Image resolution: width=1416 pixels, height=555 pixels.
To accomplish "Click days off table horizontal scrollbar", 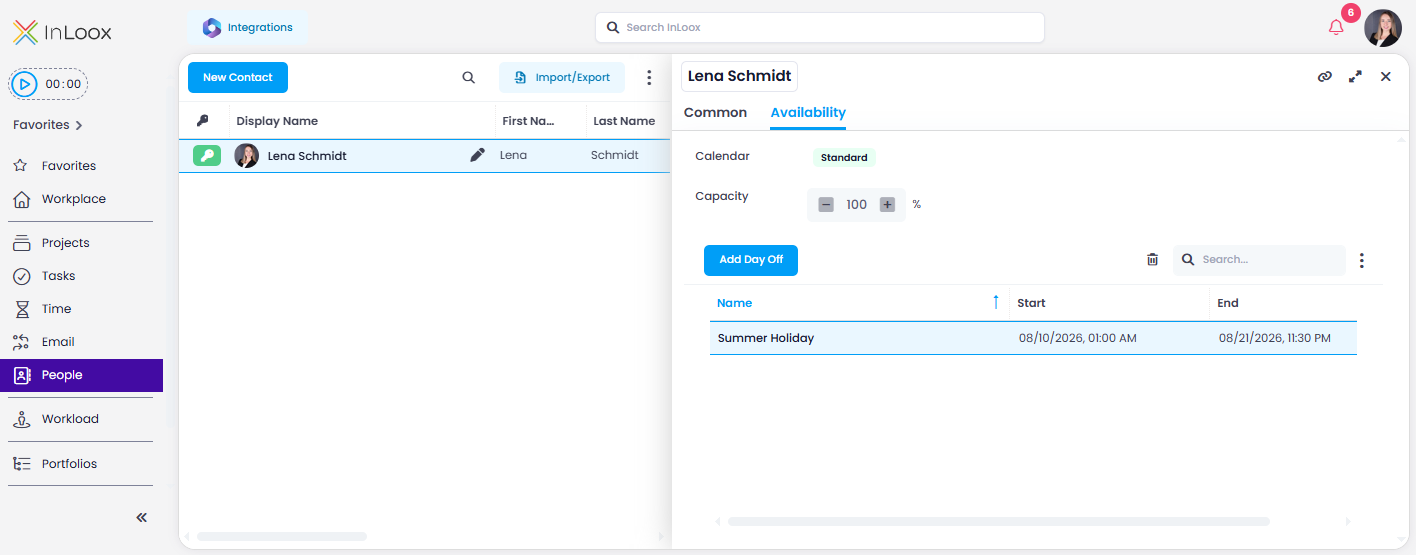I will click(999, 521).
